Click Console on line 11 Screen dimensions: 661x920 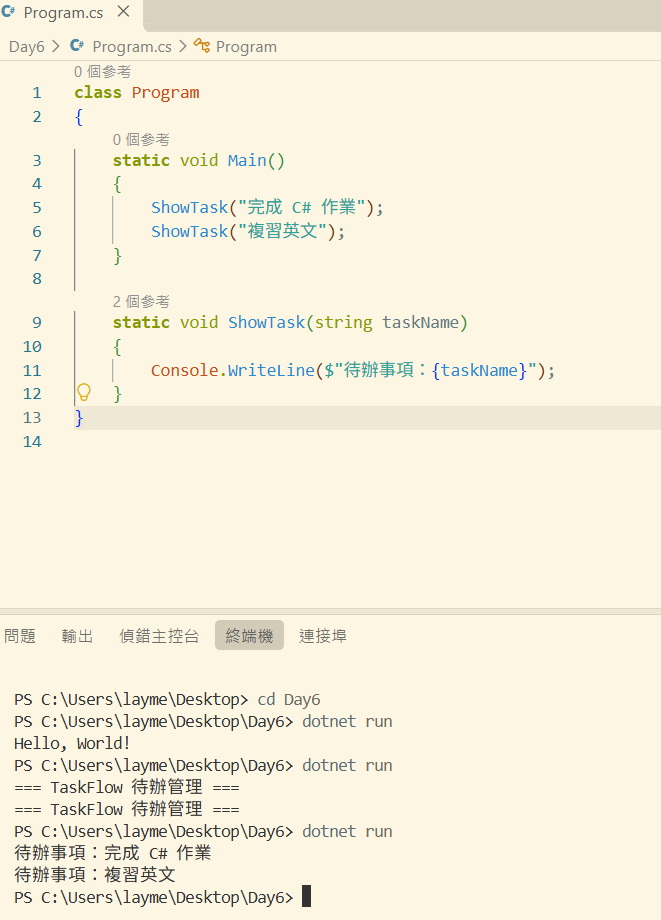[184, 371]
